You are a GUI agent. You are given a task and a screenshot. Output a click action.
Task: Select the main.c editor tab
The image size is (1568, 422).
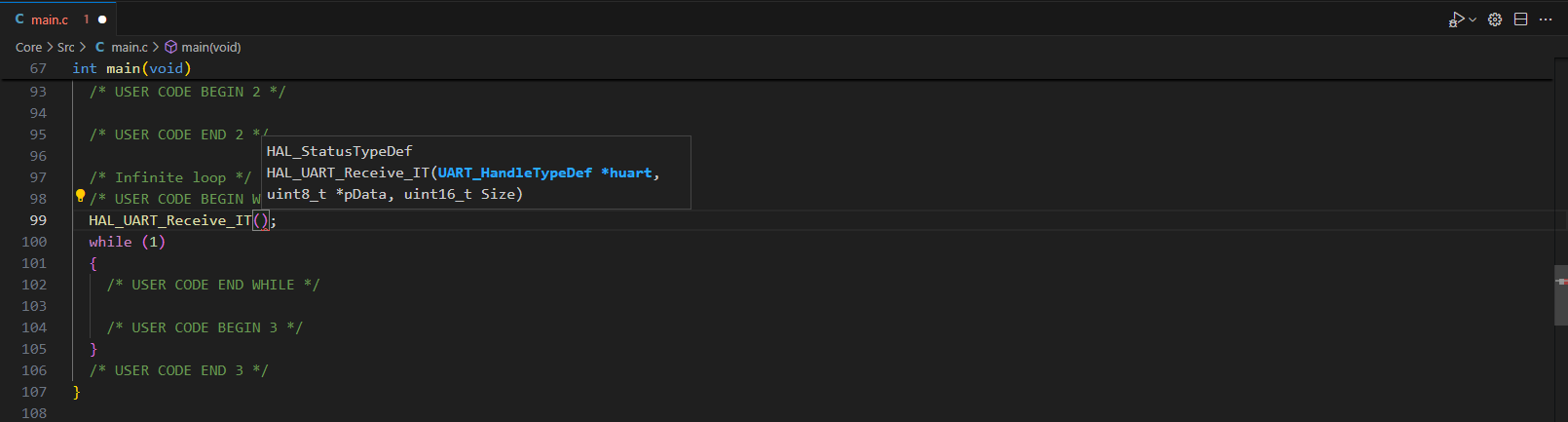pos(49,19)
